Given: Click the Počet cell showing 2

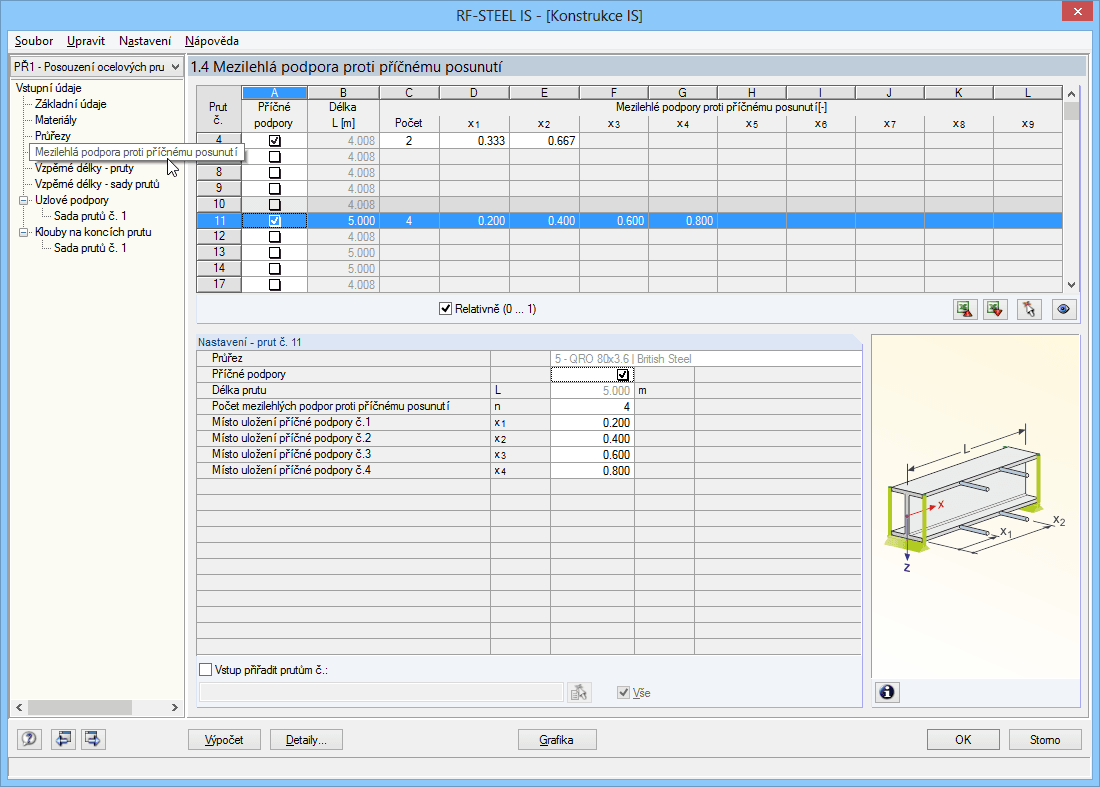Looking at the screenshot, I should 409,141.
